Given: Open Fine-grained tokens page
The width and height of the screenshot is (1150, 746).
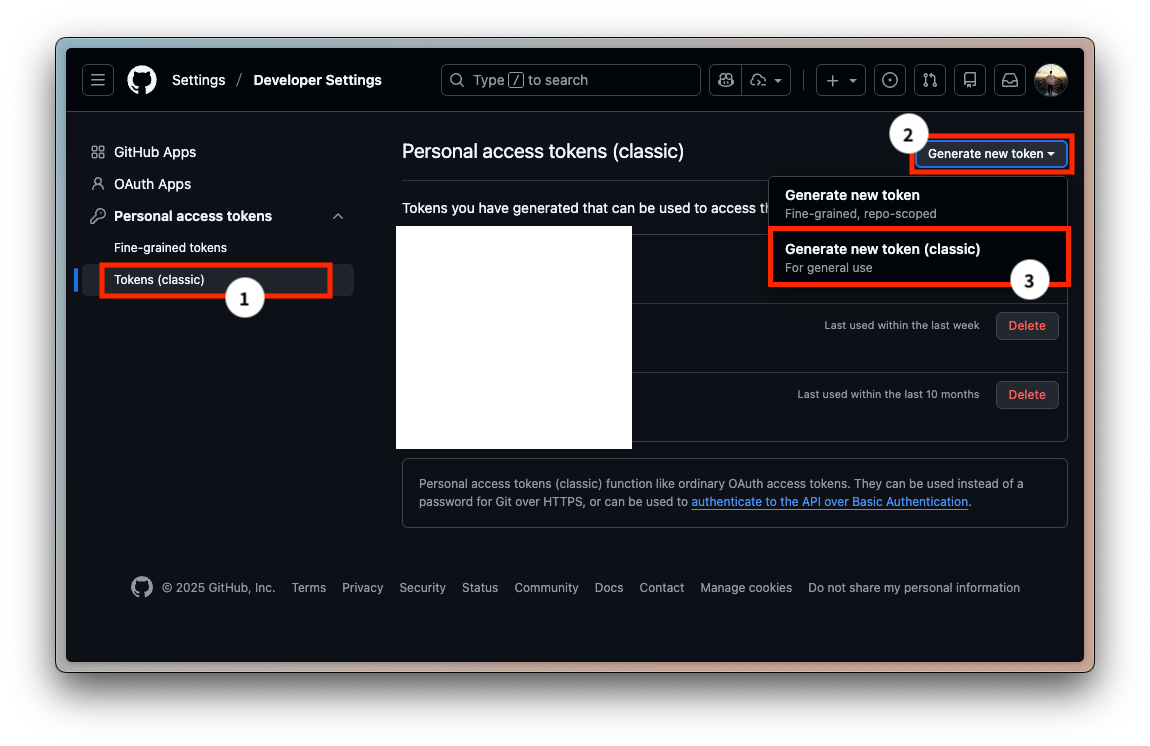Looking at the screenshot, I should point(170,248).
